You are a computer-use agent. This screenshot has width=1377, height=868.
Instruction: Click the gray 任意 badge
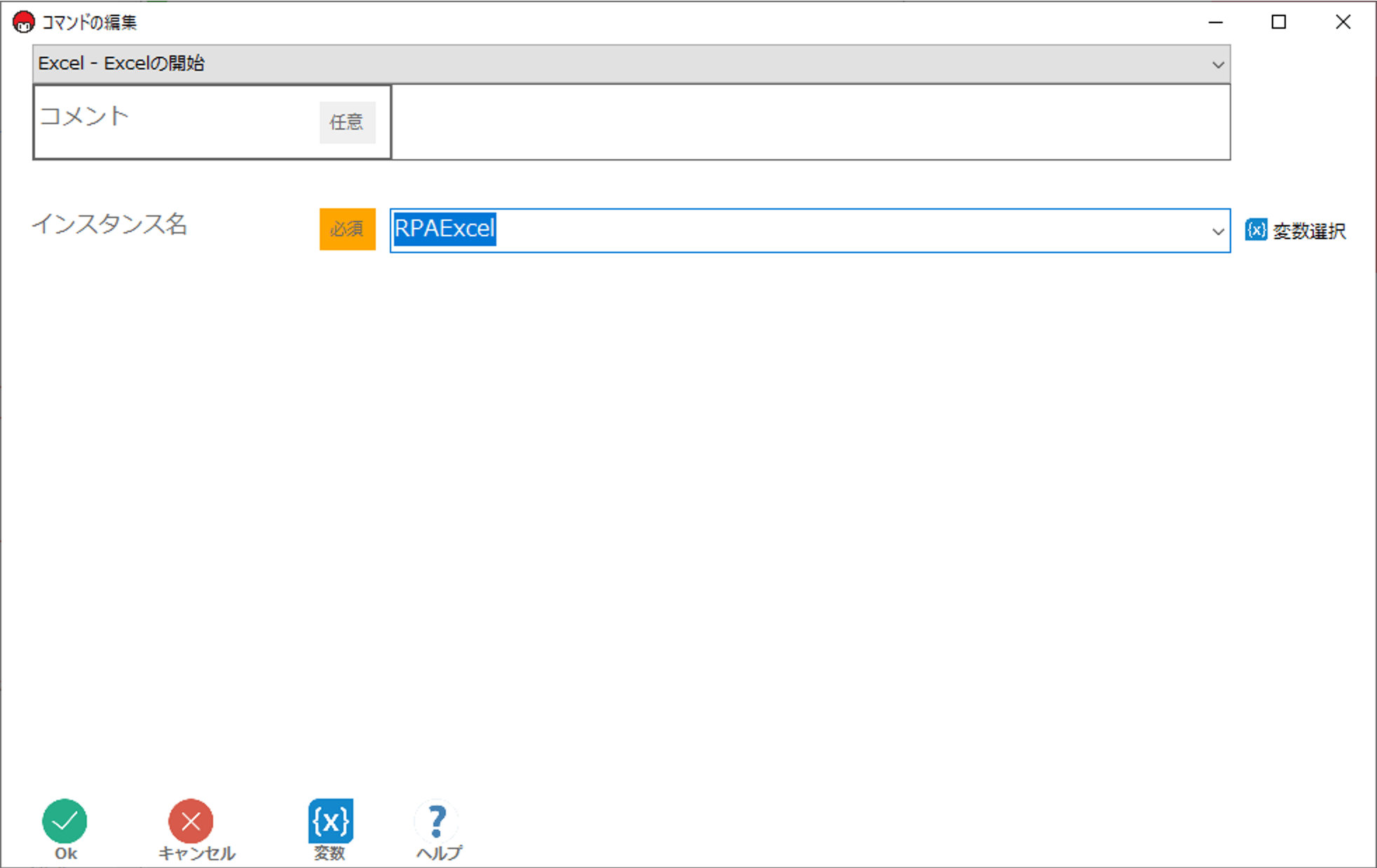tap(347, 123)
